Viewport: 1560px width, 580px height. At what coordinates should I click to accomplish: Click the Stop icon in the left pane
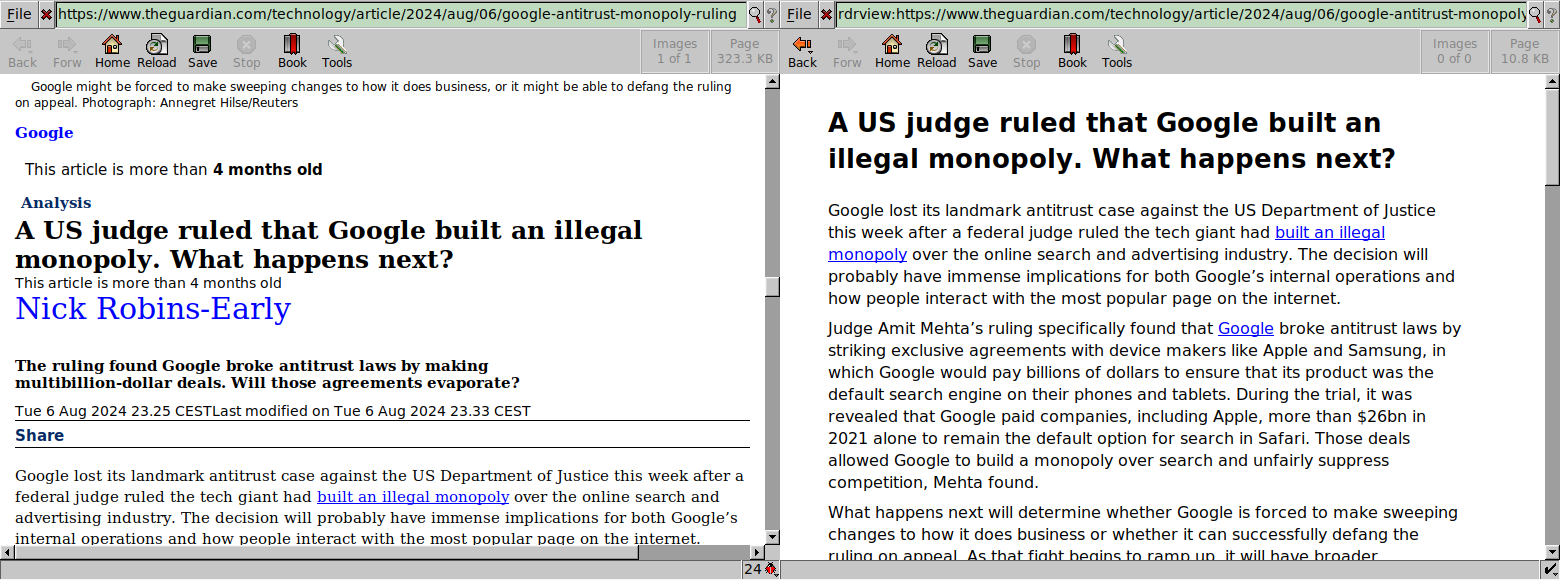(x=247, y=52)
